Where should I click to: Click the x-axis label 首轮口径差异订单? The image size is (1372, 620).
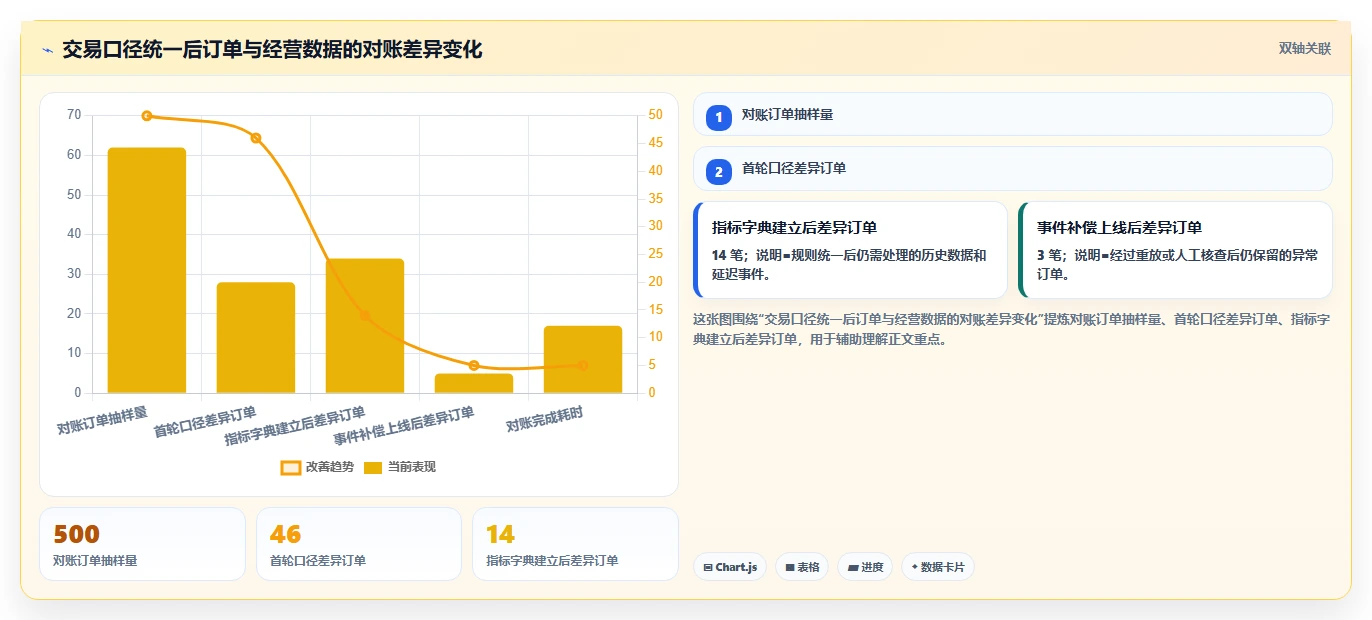click(x=205, y=422)
